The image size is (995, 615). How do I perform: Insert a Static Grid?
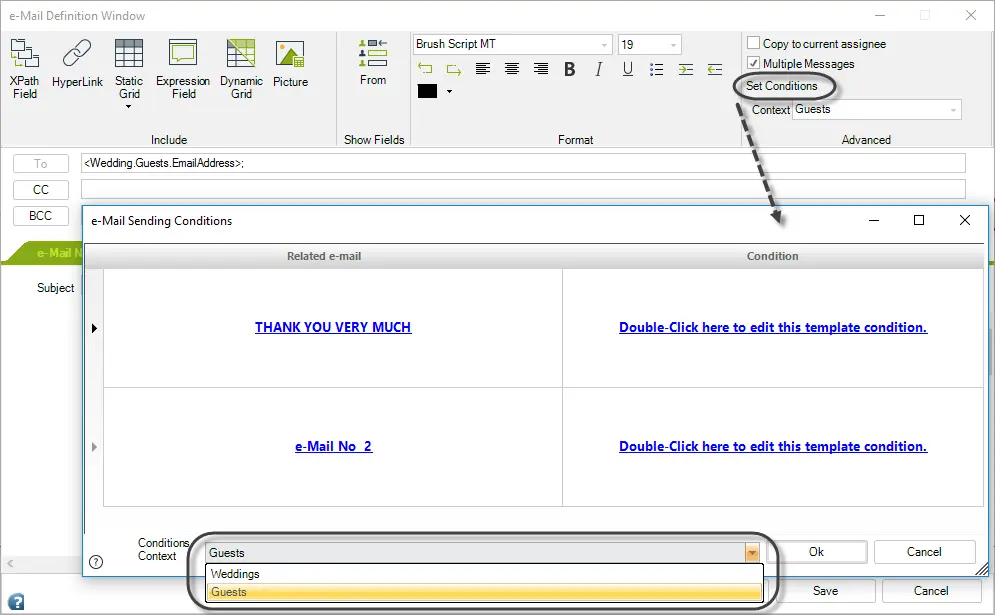click(129, 69)
